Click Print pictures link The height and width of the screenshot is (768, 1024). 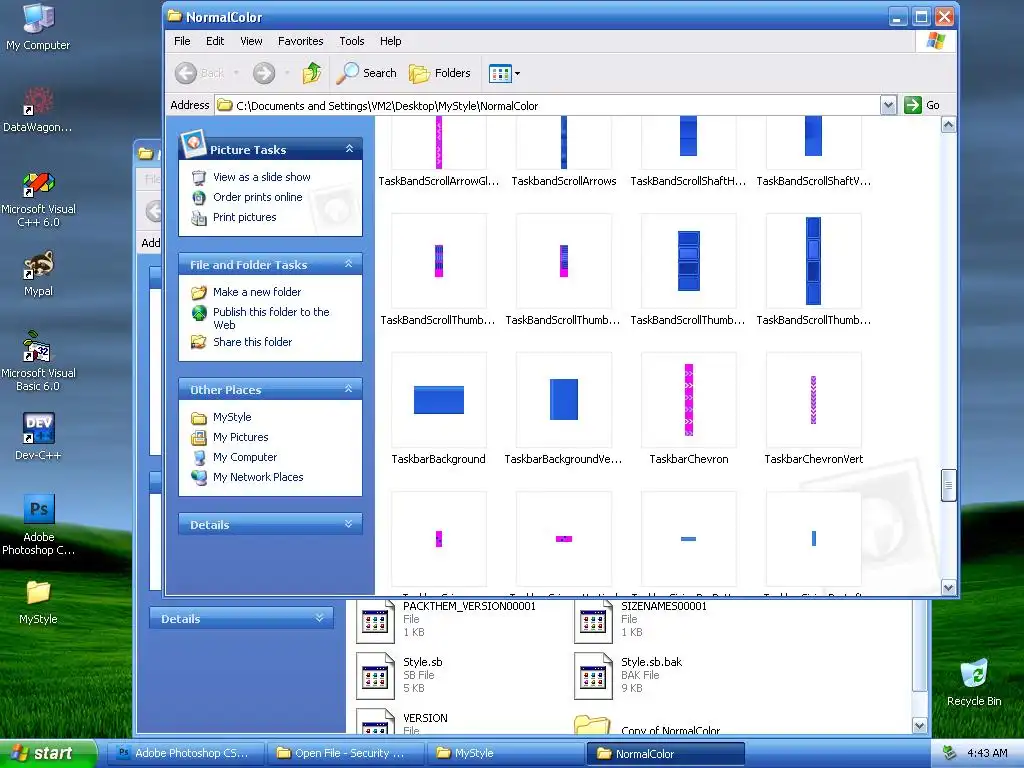244,217
